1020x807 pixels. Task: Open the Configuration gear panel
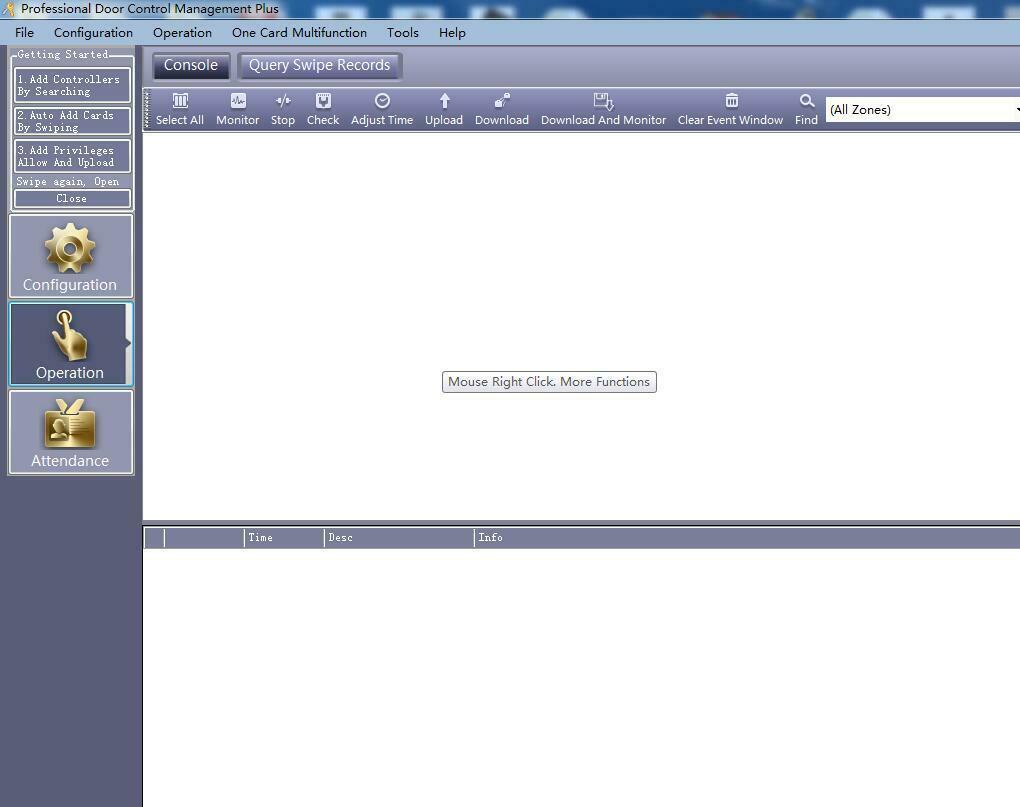71,257
